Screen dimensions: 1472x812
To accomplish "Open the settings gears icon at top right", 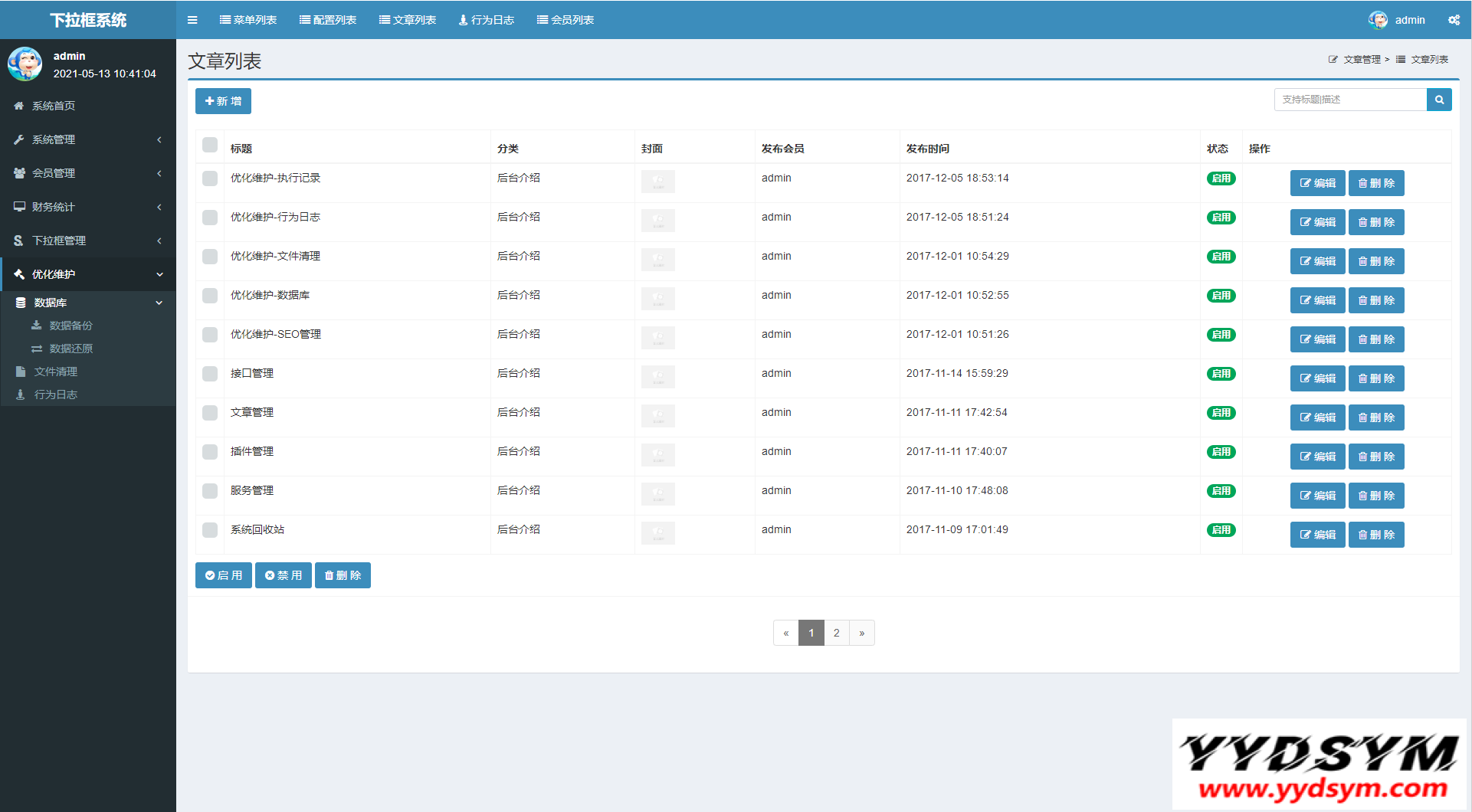I will pos(1454,20).
